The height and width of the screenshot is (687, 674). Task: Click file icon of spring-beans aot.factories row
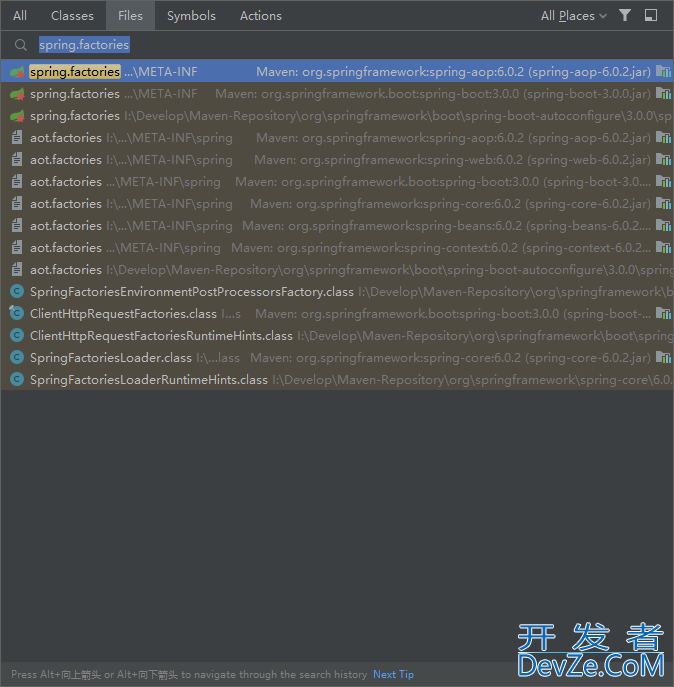pos(17,226)
